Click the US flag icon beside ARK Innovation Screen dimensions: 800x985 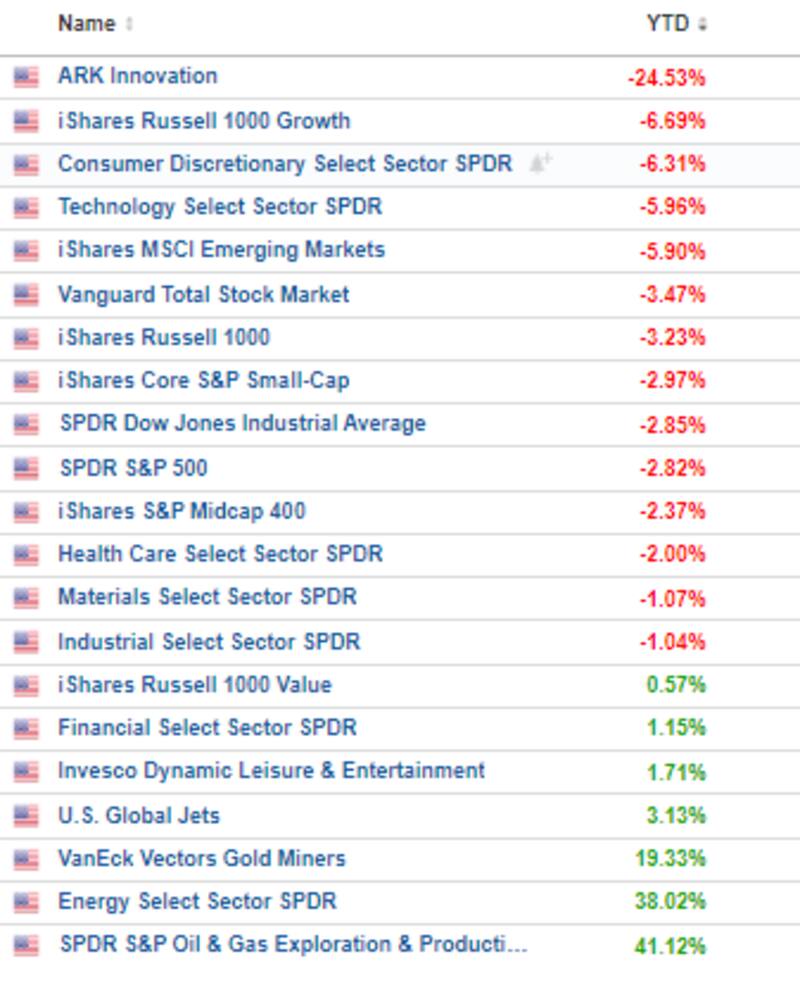click(26, 77)
